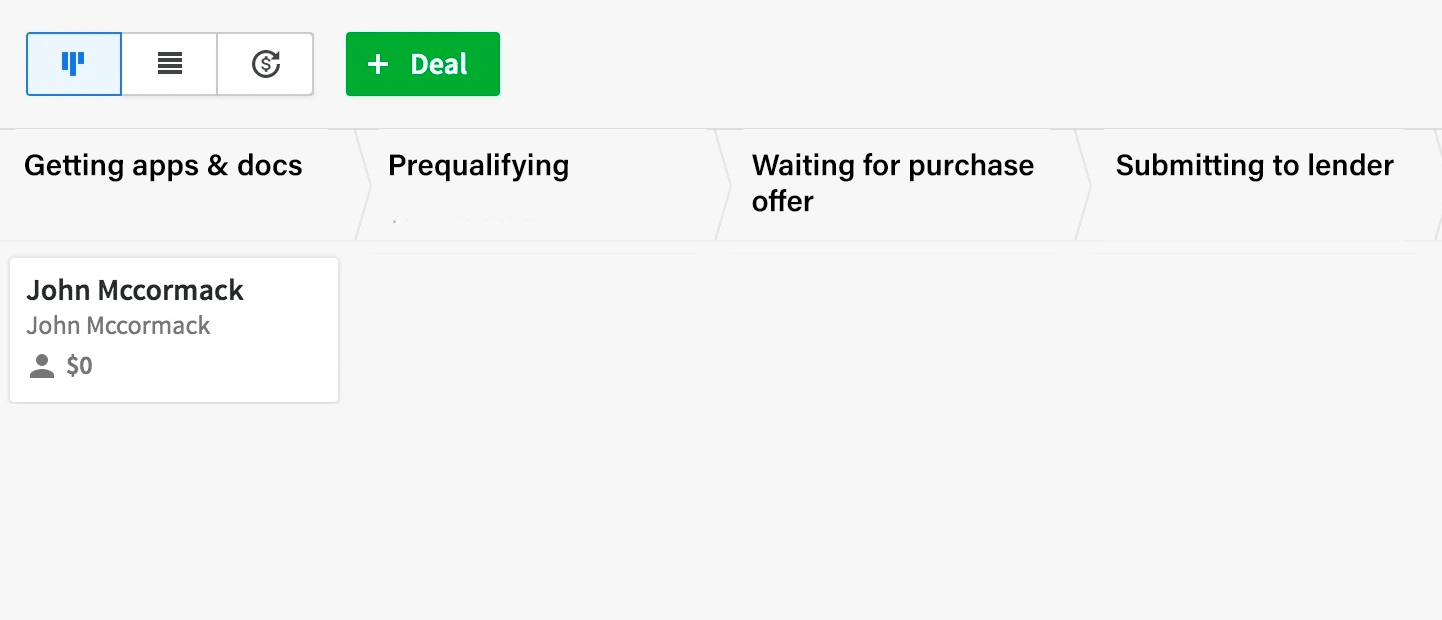
Task: Open the forecast view dollar icon
Action: click(x=265, y=64)
